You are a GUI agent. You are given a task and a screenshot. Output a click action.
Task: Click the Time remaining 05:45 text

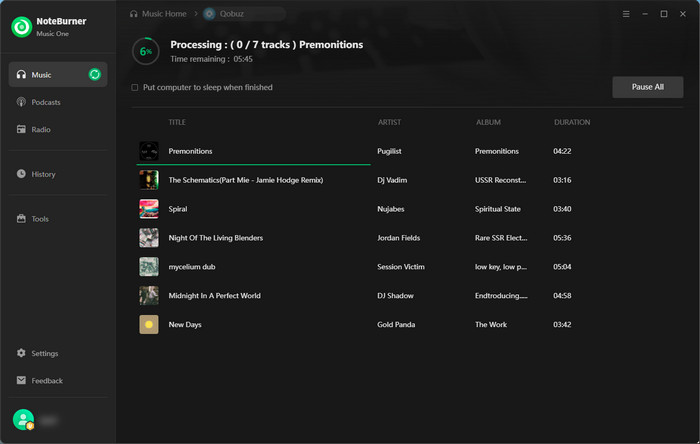point(211,59)
